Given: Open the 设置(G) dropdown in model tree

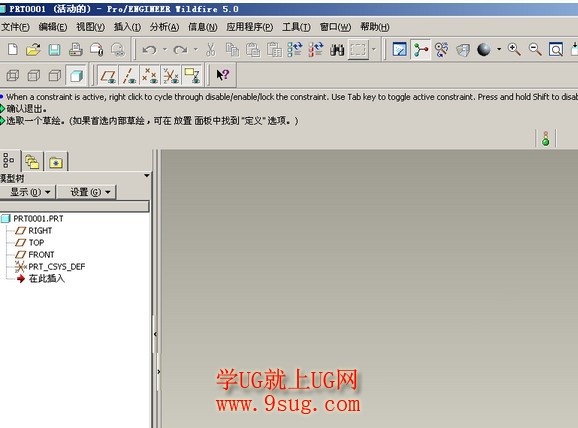Looking at the screenshot, I should [87, 192].
